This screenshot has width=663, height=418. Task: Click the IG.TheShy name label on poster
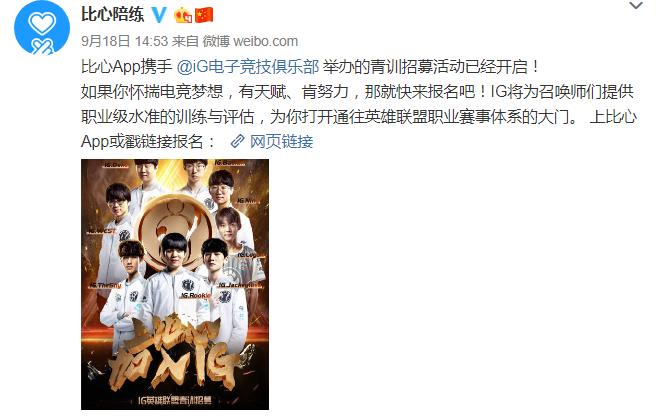pos(106,285)
